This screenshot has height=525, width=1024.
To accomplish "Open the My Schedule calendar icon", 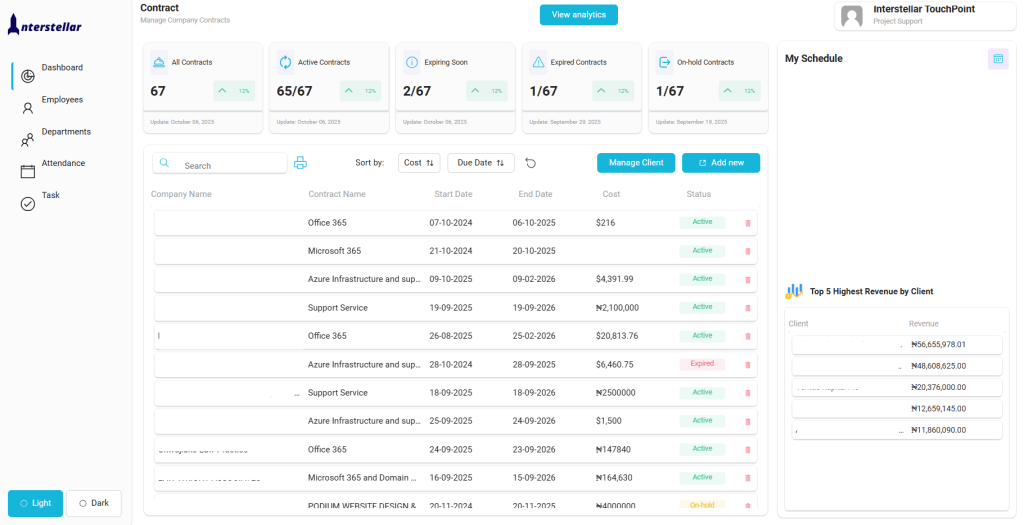I will pos(997,59).
